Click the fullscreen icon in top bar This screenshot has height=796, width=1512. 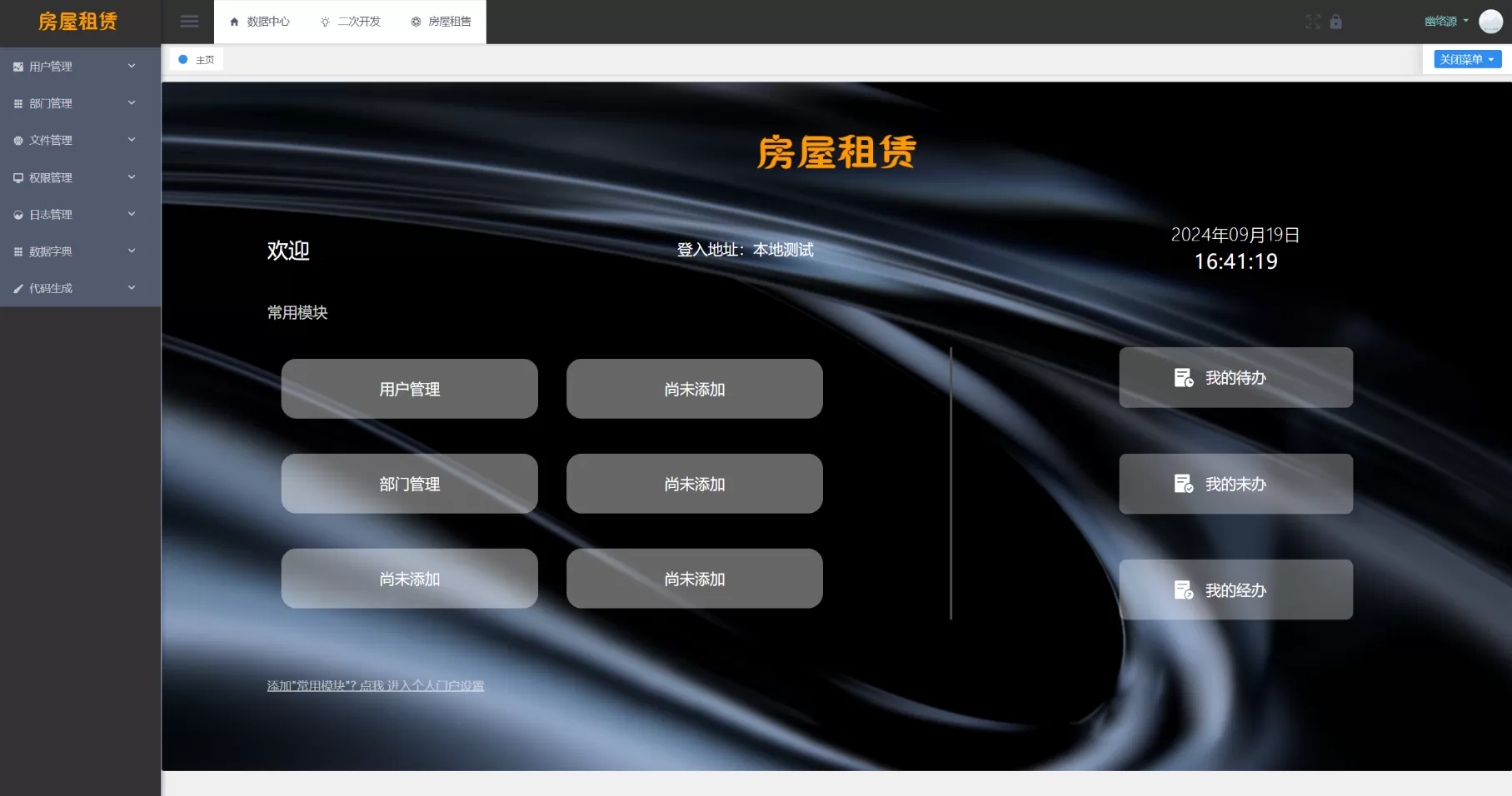click(x=1313, y=22)
